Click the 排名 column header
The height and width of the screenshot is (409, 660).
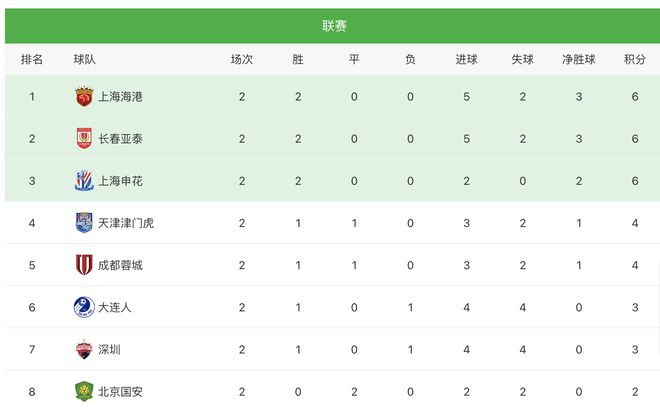32,59
